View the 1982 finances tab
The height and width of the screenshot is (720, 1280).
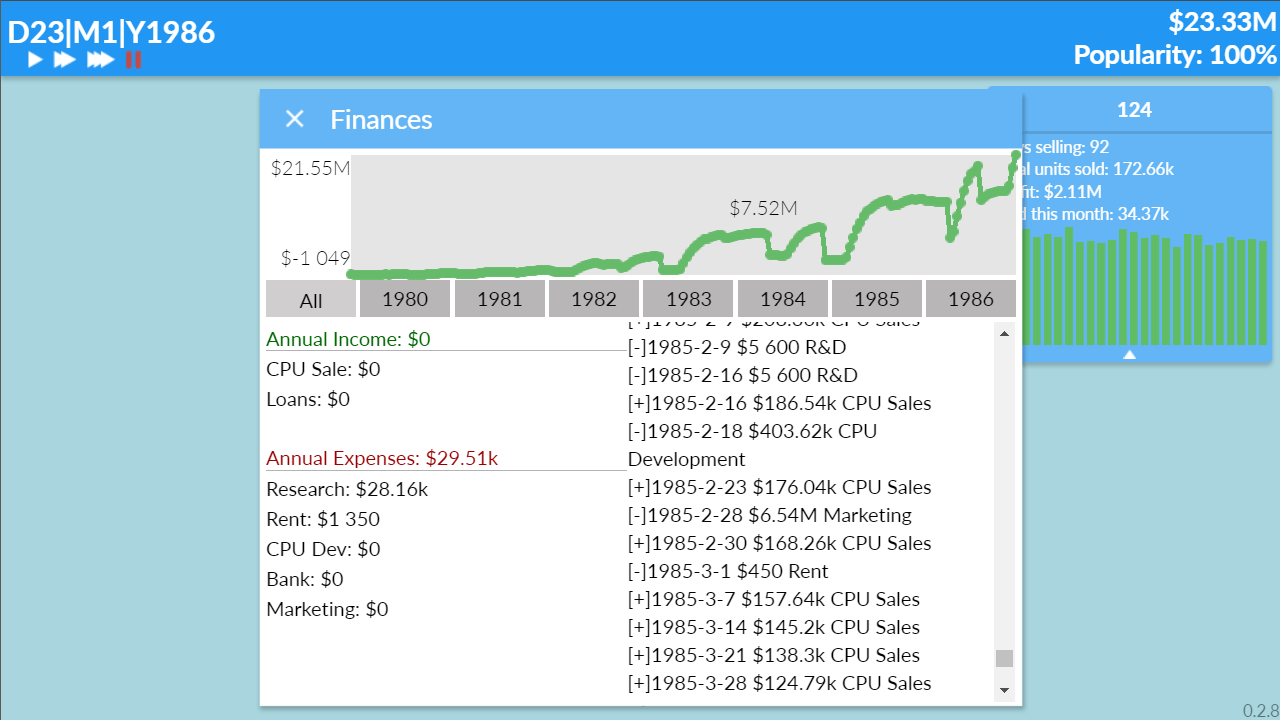pyautogui.click(x=594, y=299)
